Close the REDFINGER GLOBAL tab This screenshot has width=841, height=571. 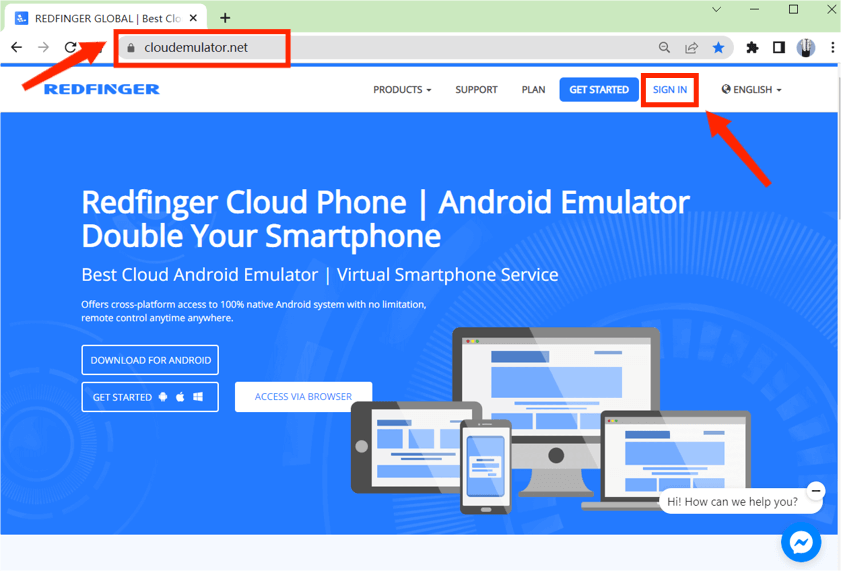(x=194, y=18)
